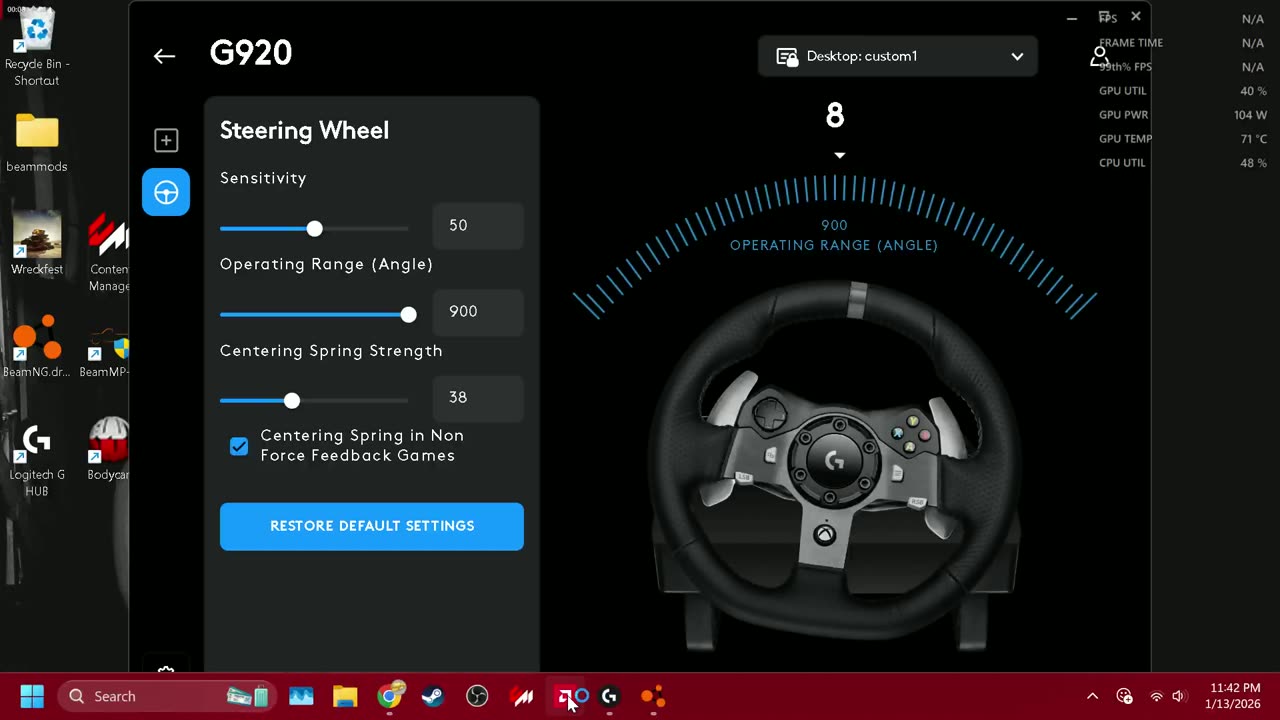Open the Windows Start menu
The width and height of the screenshot is (1280, 720).
(x=32, y=696)
